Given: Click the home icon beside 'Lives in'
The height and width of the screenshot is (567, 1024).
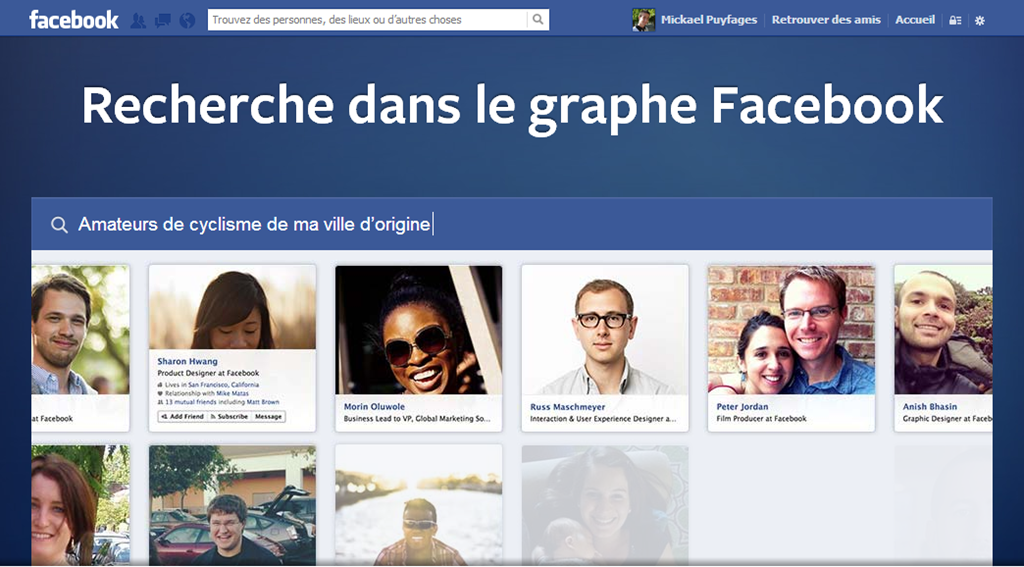Looking at the screenshot, I should coord(161,385).
